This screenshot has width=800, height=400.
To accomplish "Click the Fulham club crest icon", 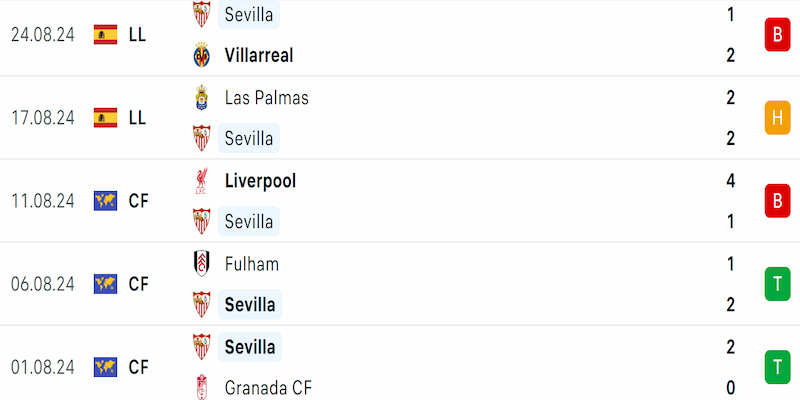I will click(x=202, y=264).
